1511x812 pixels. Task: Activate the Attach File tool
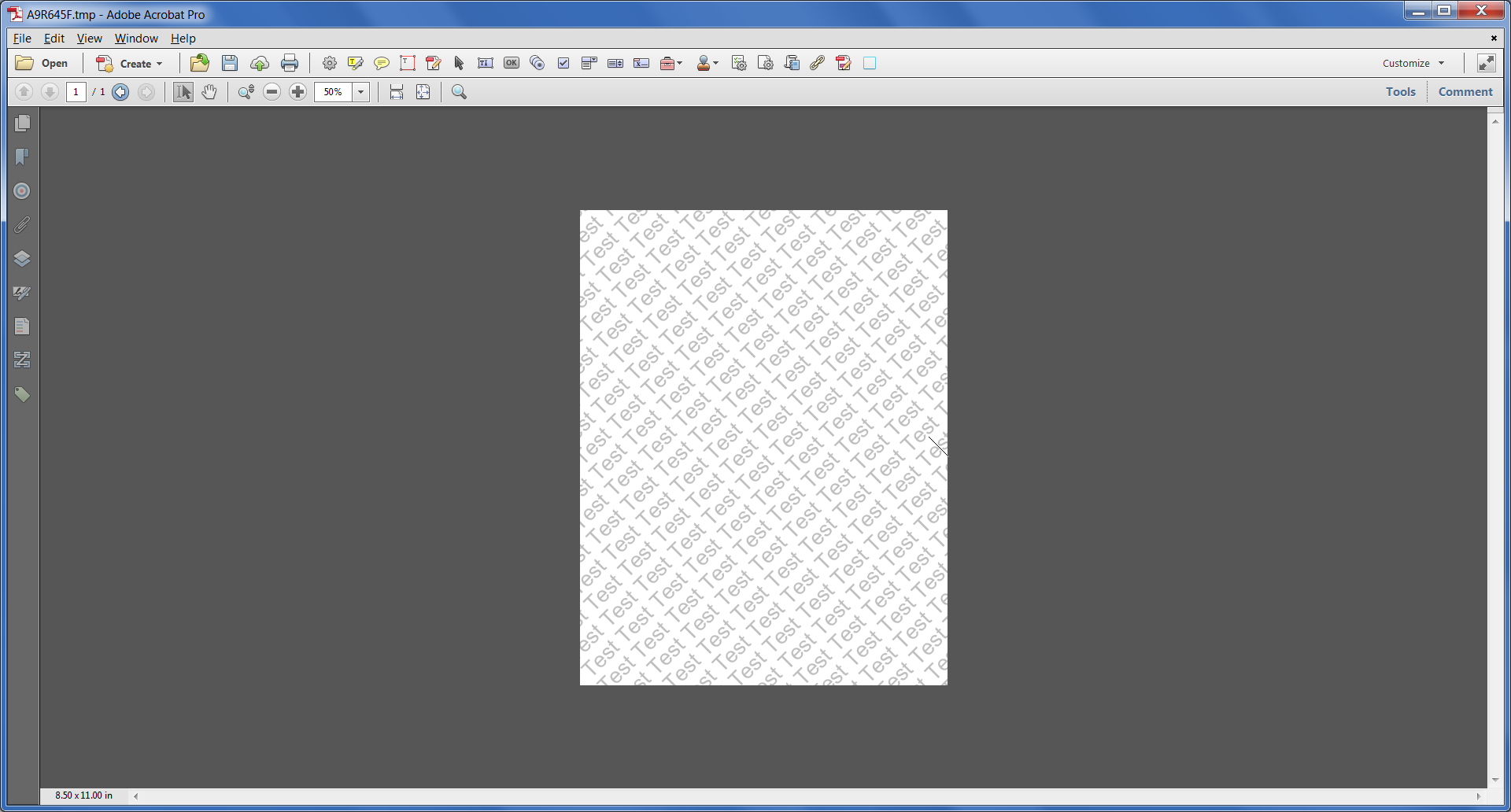pyautogui.click(x=816, y=63)
